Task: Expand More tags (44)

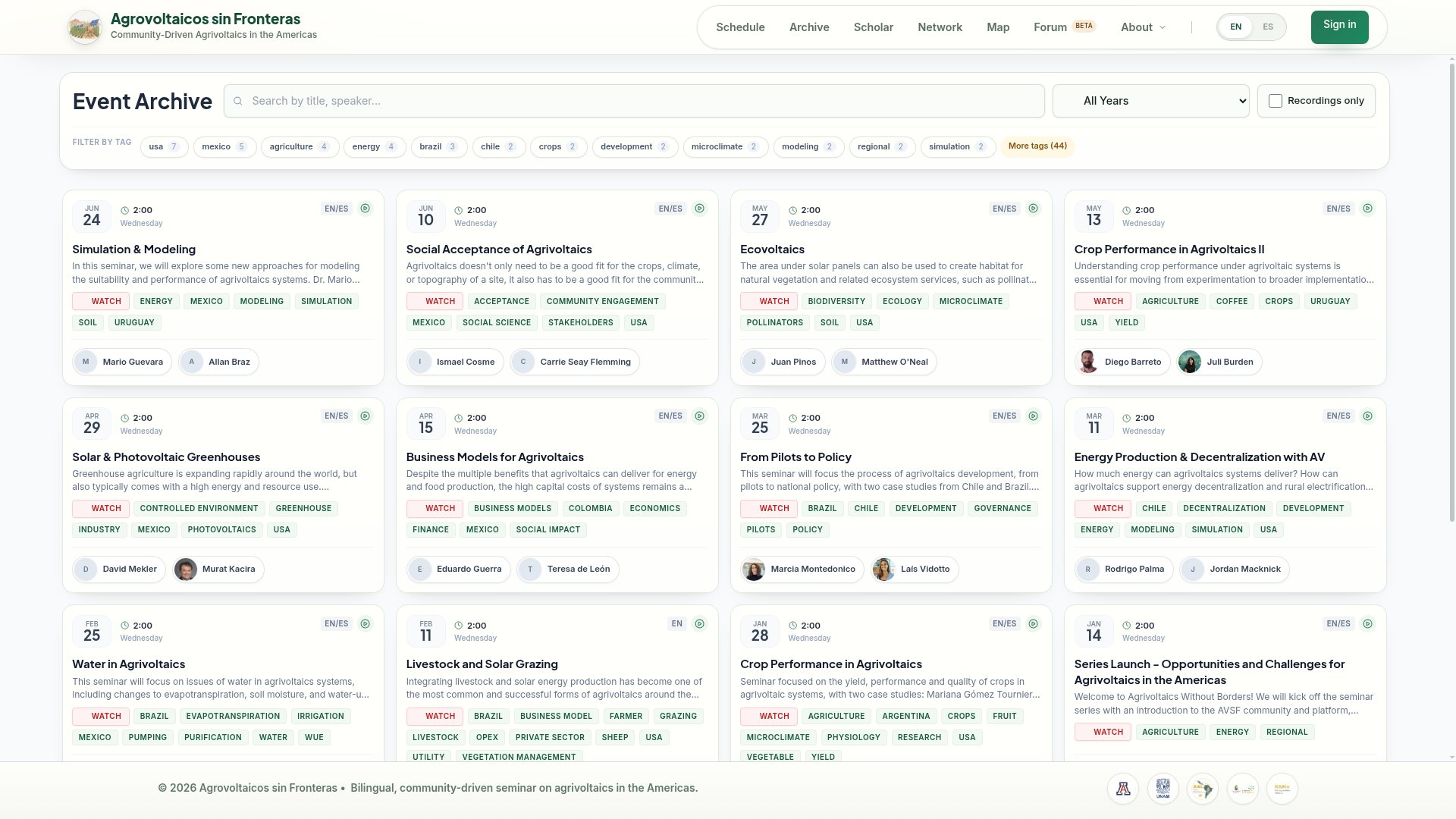Action: coord(1037,146)
